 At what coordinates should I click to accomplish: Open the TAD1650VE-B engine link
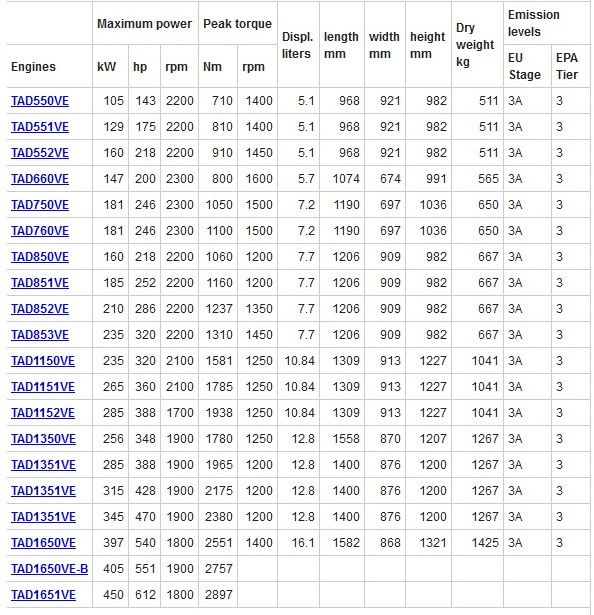click(49, 569)
